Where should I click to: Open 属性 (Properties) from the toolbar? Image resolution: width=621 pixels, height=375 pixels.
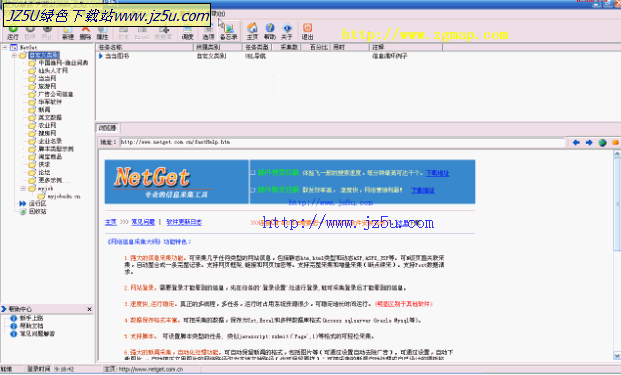(x=103, y=32)
